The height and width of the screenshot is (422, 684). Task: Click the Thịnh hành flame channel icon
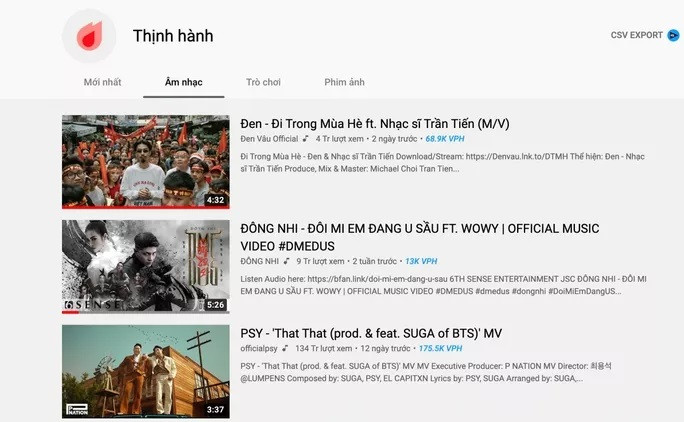click(x=89, y=36)
